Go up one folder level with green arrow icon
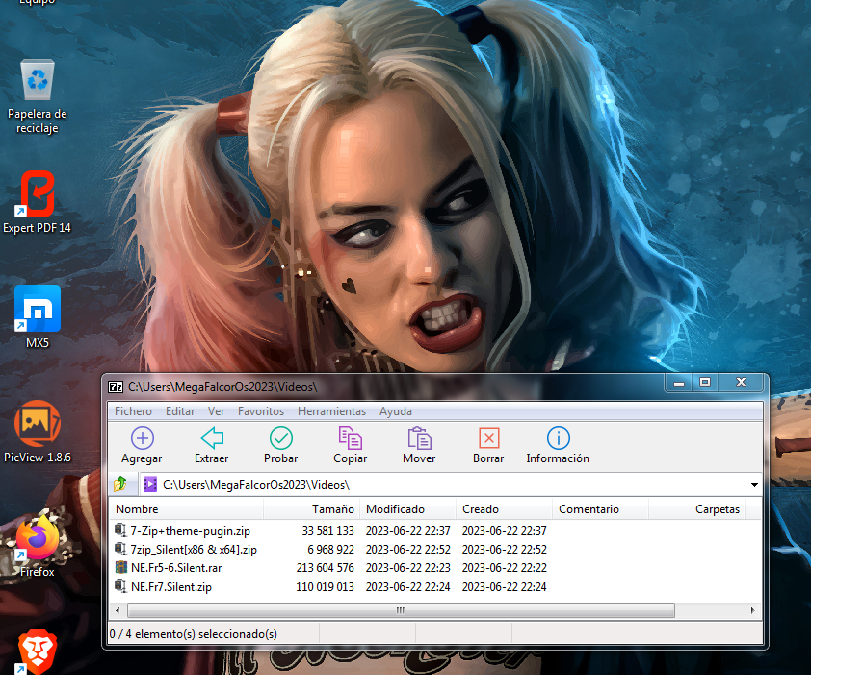The width and height of the screenshot is (842, 689). [120, 484]
